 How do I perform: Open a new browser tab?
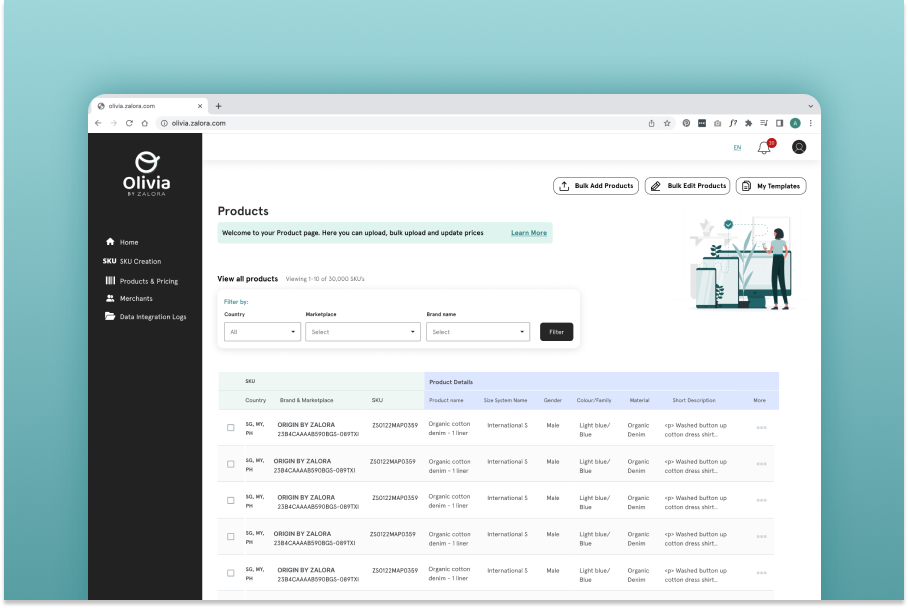click(218, 106)
